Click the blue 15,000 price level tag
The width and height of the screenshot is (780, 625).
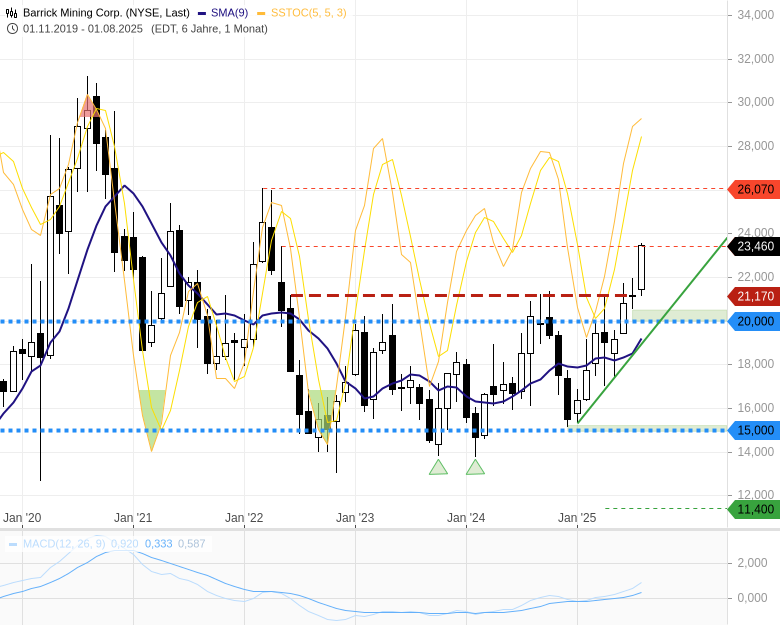pyautogui.click(x=754, y=430)
